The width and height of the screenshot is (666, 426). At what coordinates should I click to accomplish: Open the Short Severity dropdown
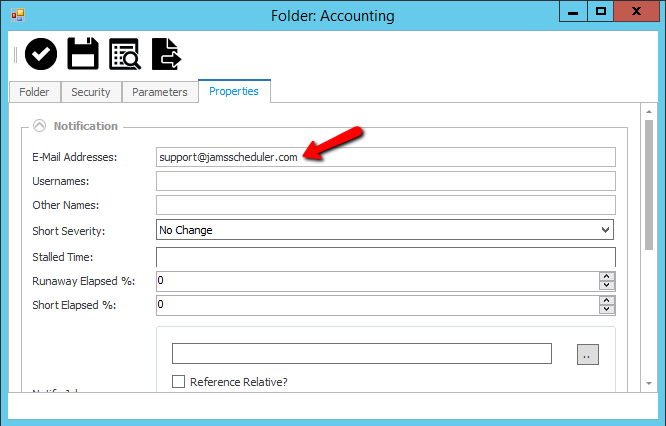pyautogui.click(x=385, y=230)
